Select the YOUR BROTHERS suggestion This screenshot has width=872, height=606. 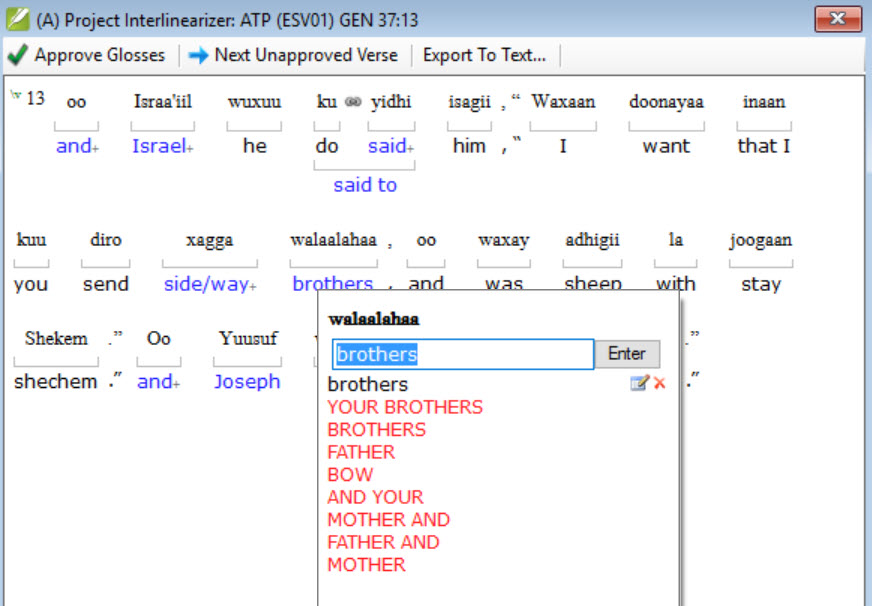[405, 407]
